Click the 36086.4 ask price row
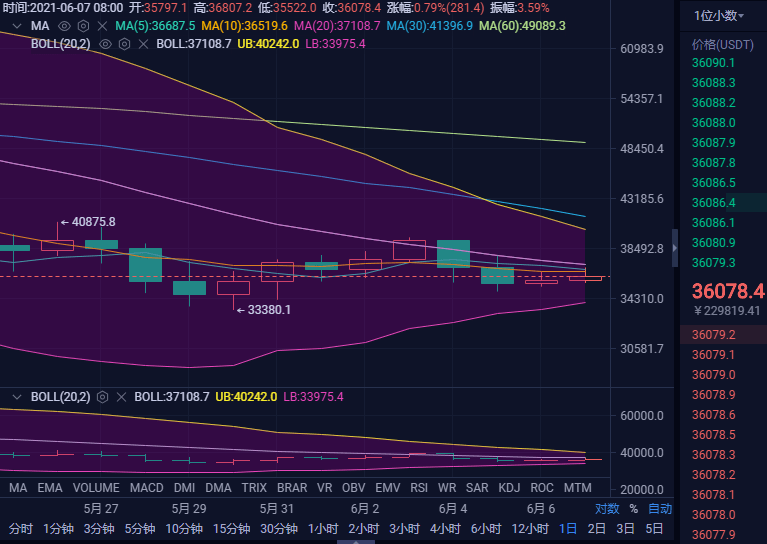Viewport: 767px width, 544px height. point(714,203)
